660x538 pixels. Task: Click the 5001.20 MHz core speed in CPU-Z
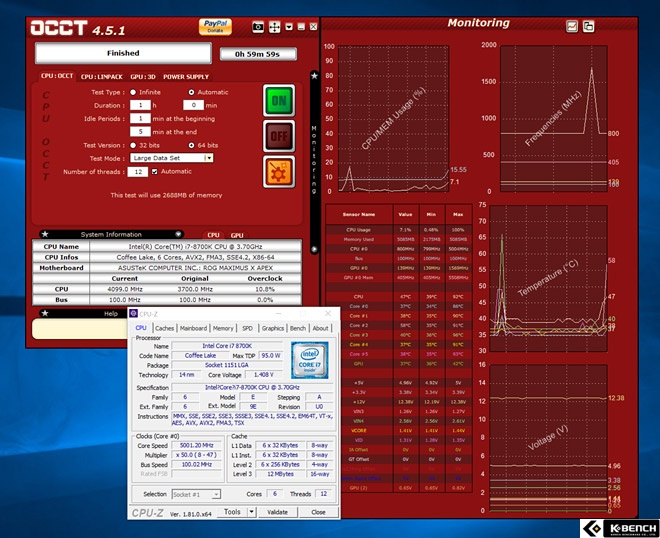[x=197, y=445]
